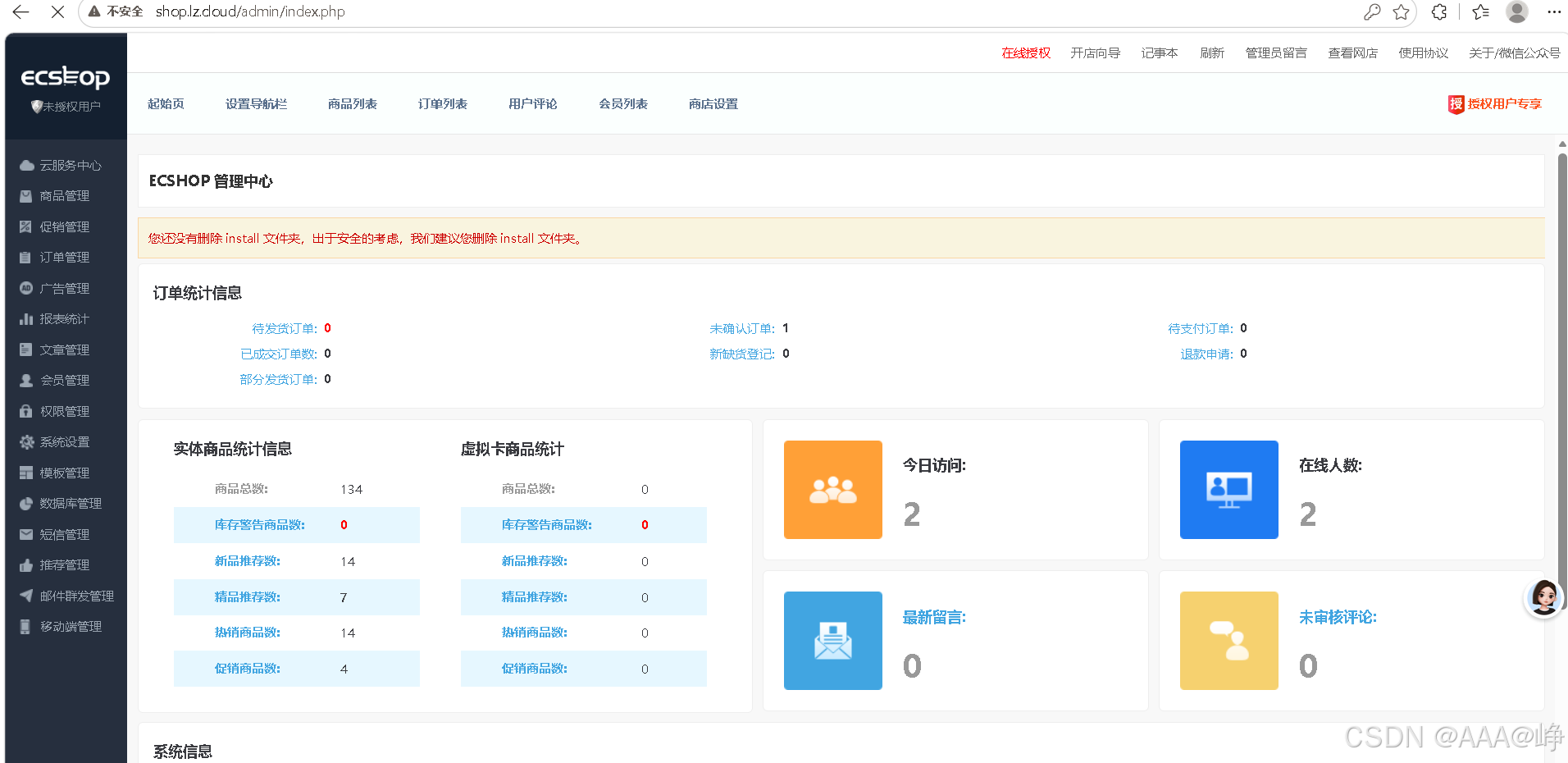This screenshot has height=763, width=1568.
Task: Open the favorites list icon
Action: click(x=1480, y=11)
